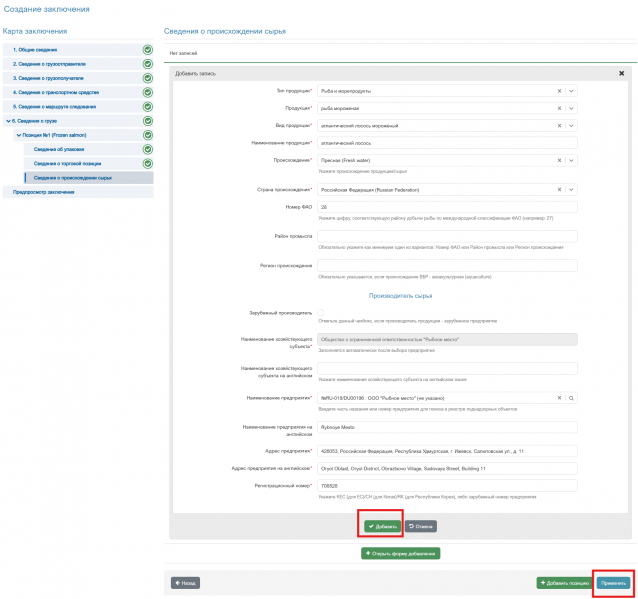Viewport: 638px width, 599px height.
Task: Open the 'Страна происхождения' dropdown arrow
Action: tap(571, 190)
